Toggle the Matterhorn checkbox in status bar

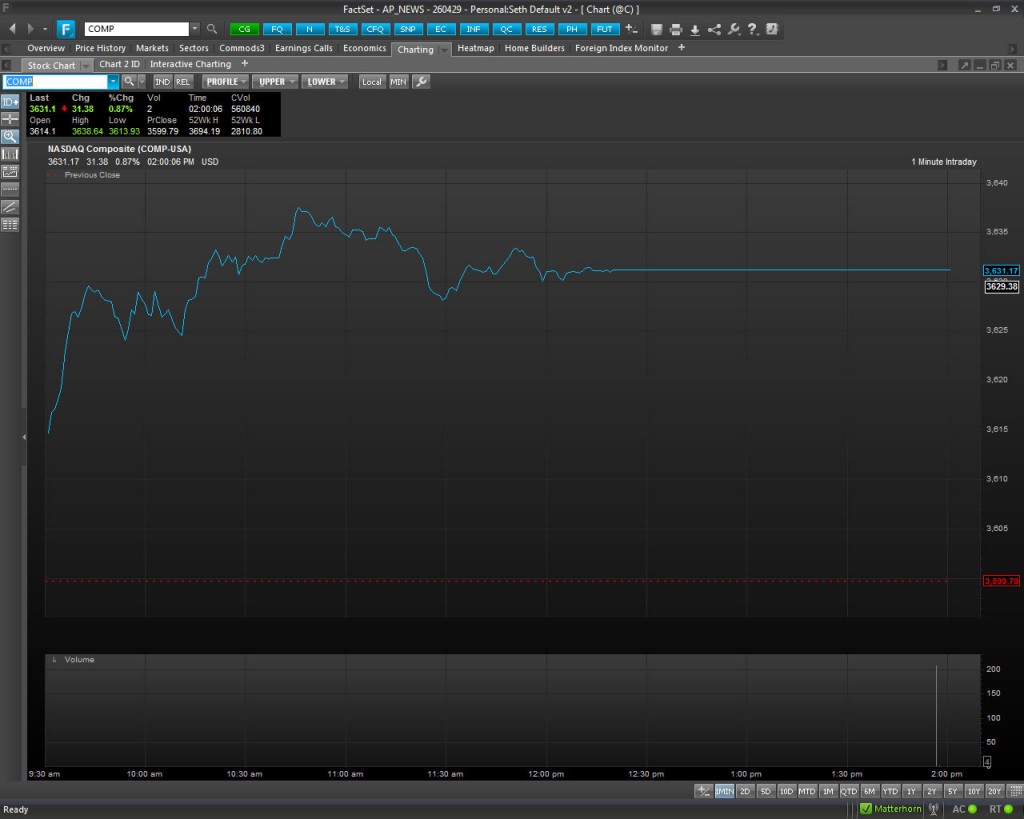pos(866,808)
